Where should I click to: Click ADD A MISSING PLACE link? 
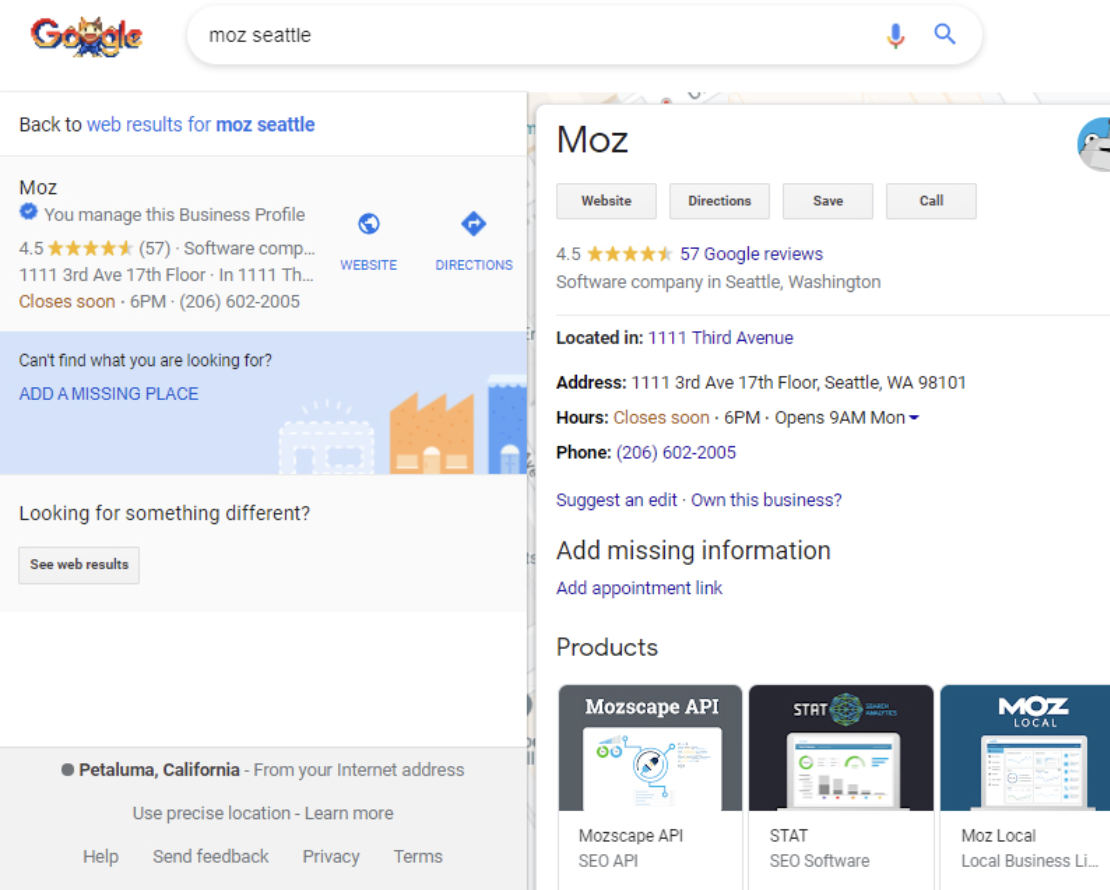tap(109, 394)
